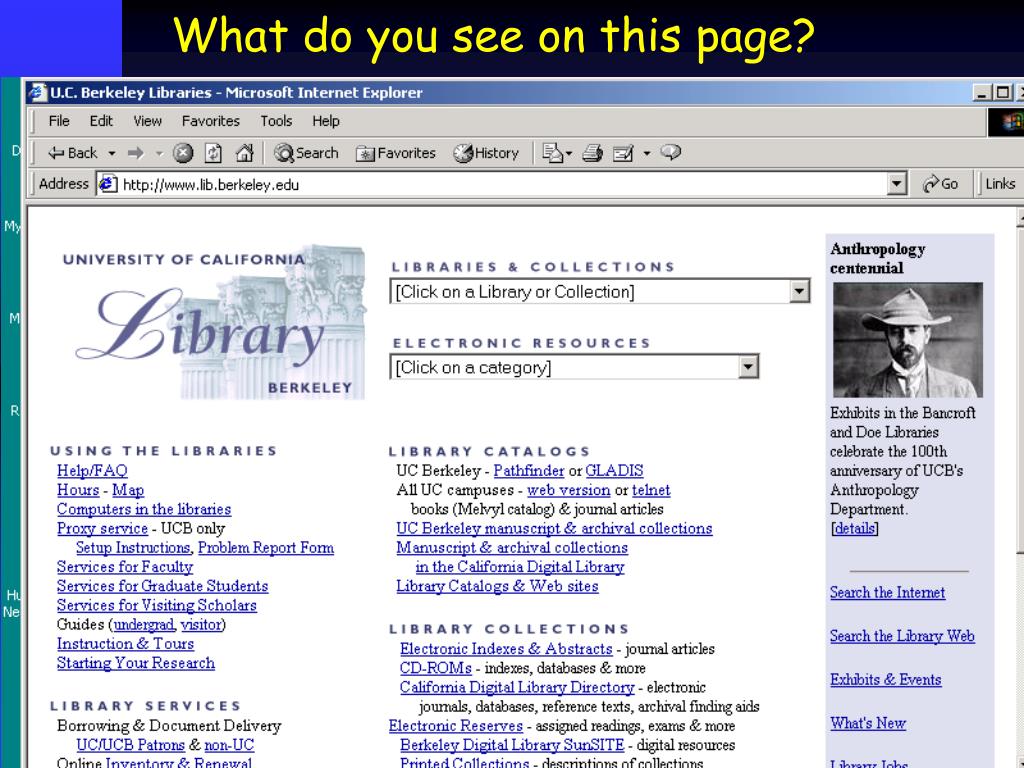Open the Help/FAQ link
Image resolution: width=1024 pixels, height=768 pixels.
[x=92, y=471]
